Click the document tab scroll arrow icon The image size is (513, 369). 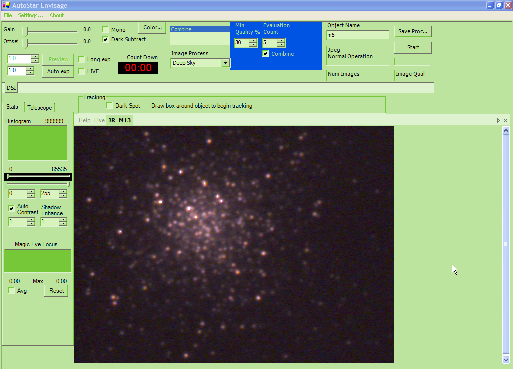(x=498, y=121)
